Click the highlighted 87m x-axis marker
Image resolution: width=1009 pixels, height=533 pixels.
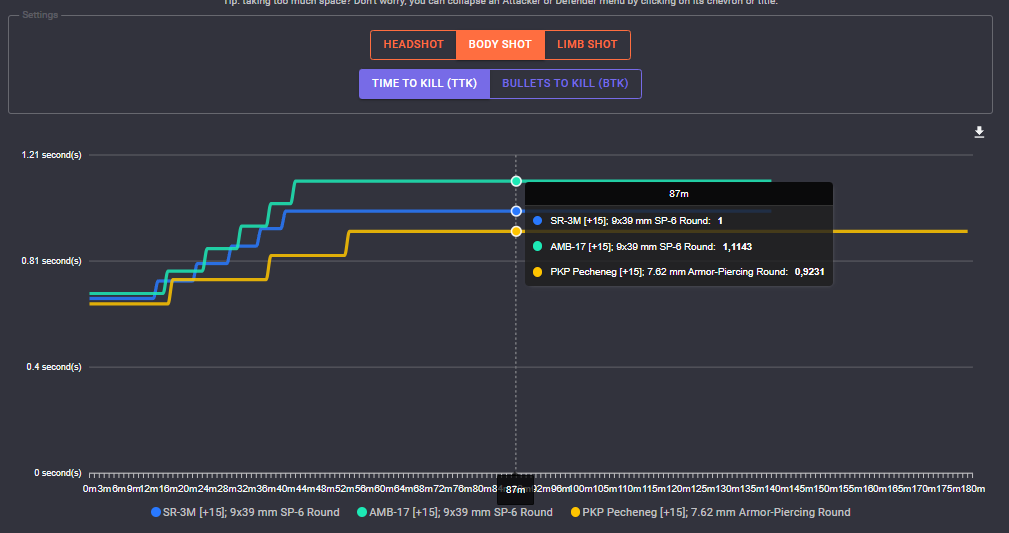click(x=516, y=490)
